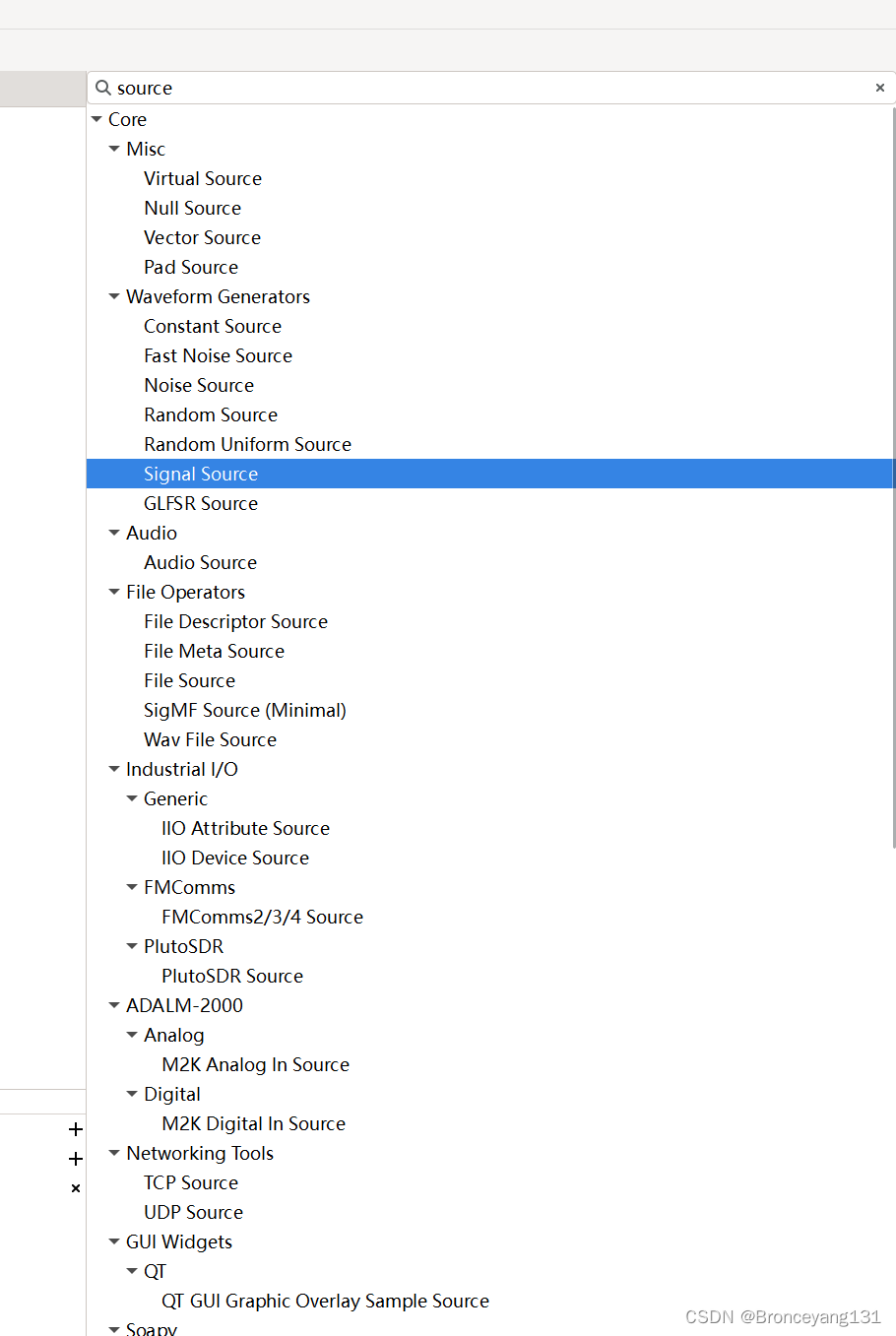Screen dimensions: 896x1336
Task: Select the Random Uniform Source block
Action: tap(248, 444)
